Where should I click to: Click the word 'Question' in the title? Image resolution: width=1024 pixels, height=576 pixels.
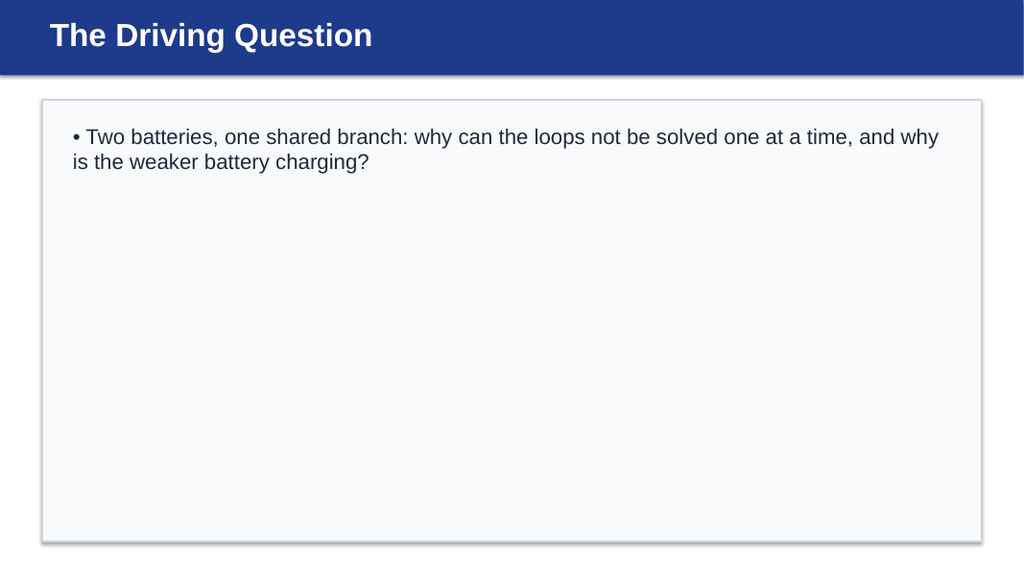click(303, 37)
